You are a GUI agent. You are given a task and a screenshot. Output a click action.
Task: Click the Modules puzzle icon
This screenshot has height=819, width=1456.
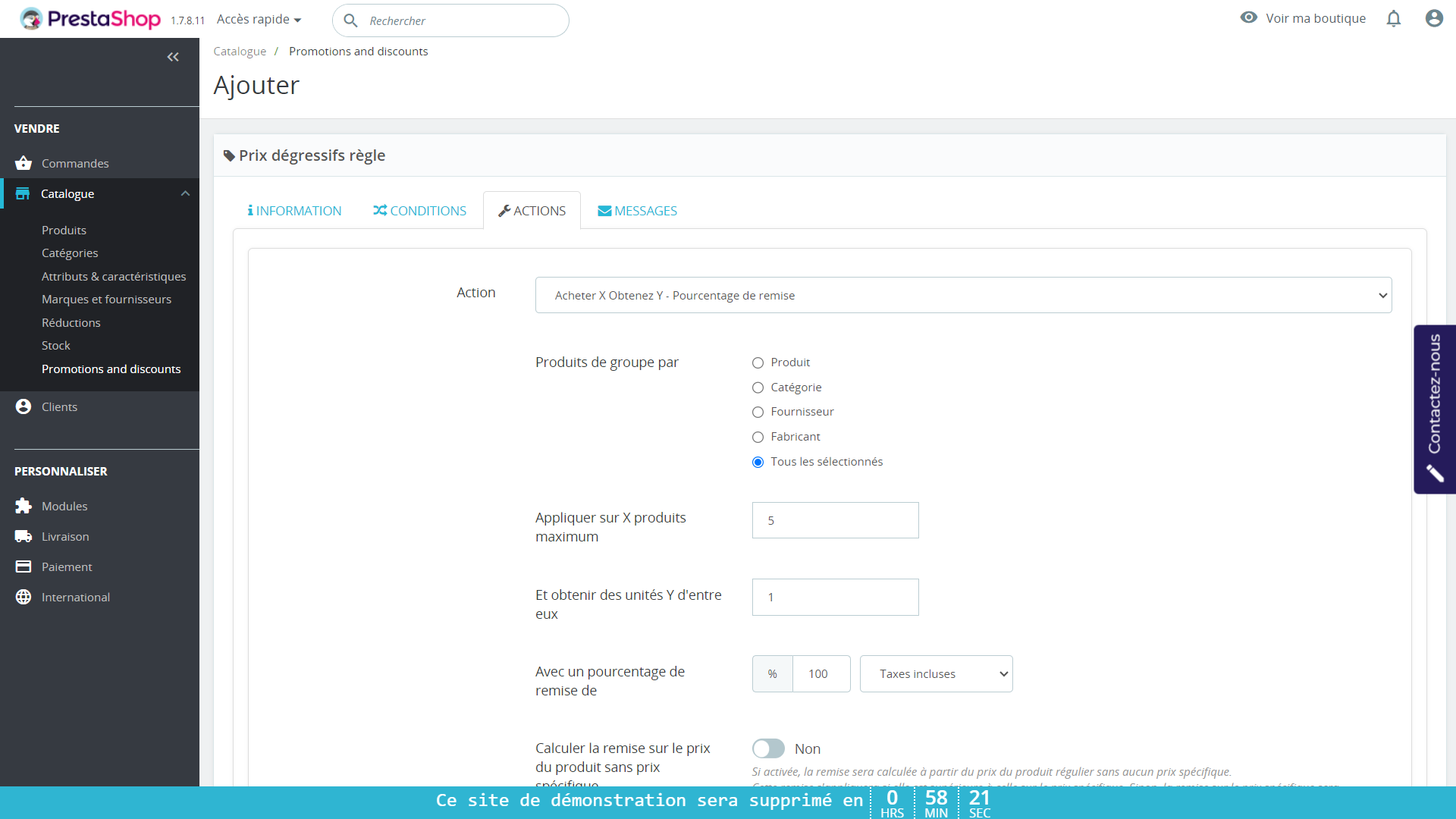click(24, 506)
